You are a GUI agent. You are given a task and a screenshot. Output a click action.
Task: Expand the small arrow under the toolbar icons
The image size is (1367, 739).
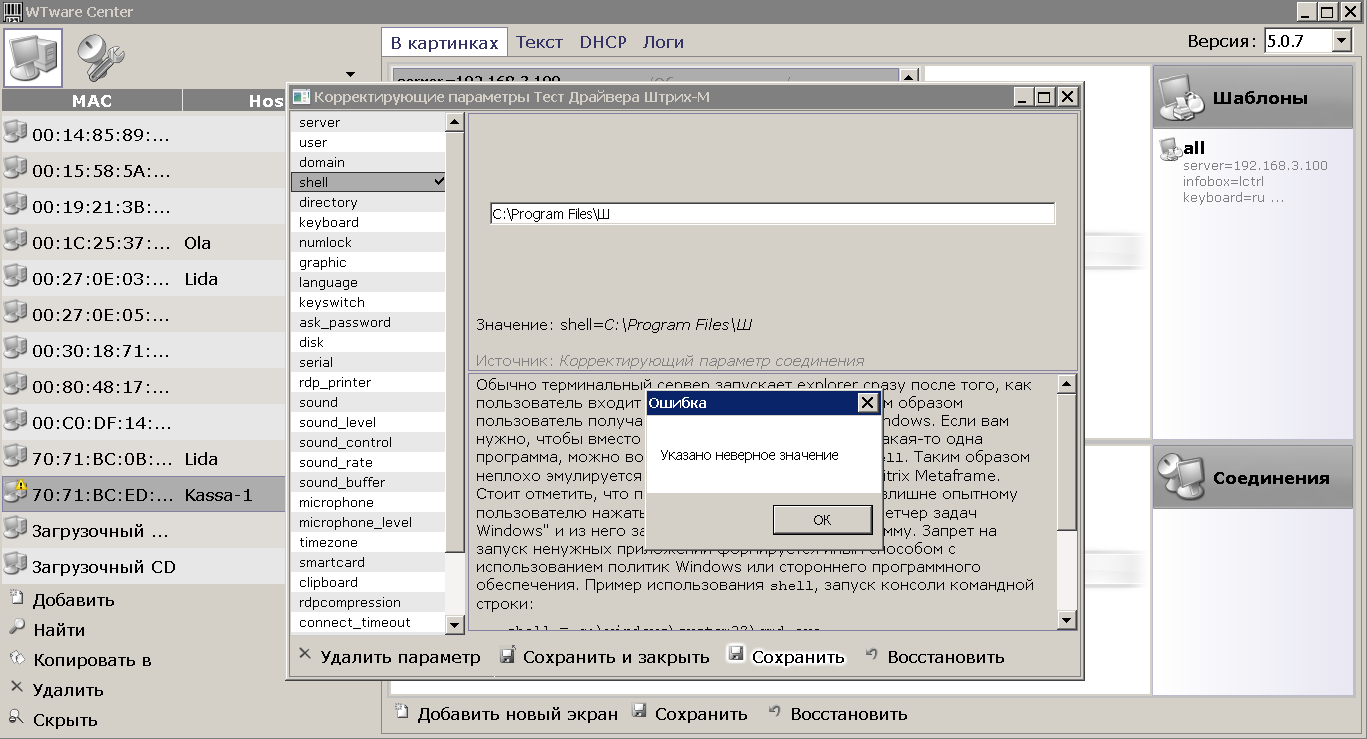tap(350, 74)
